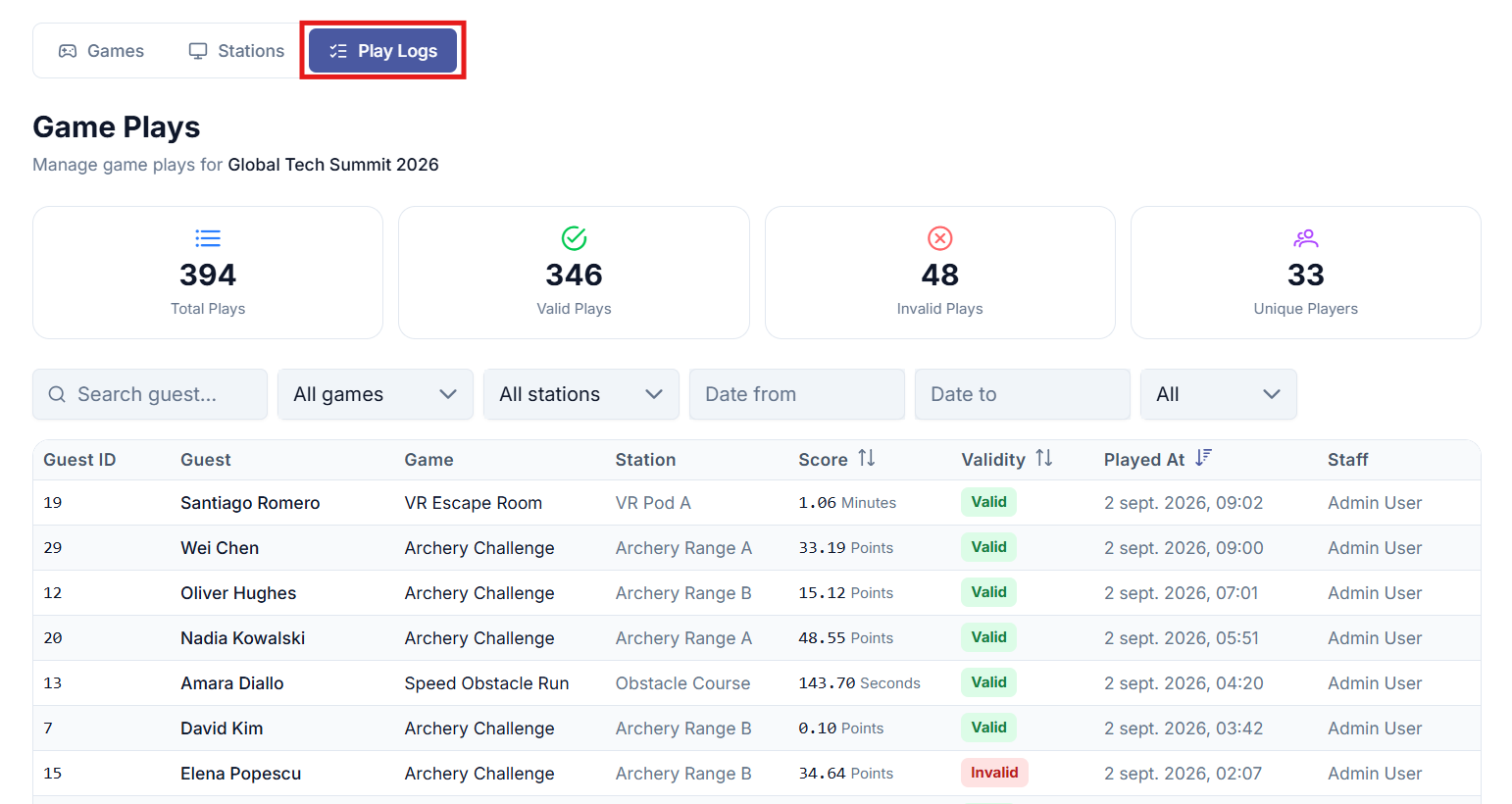The image size is (1512, 804).
Task: Focus the Search guest field
Action: point(150,394)
